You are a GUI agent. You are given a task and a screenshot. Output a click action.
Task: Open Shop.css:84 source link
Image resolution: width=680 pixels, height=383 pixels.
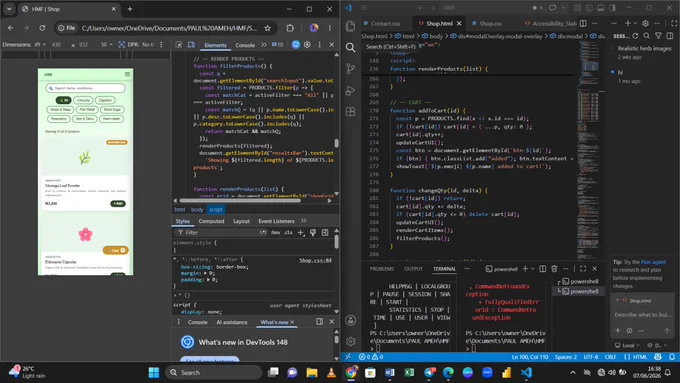coord(315,260)
